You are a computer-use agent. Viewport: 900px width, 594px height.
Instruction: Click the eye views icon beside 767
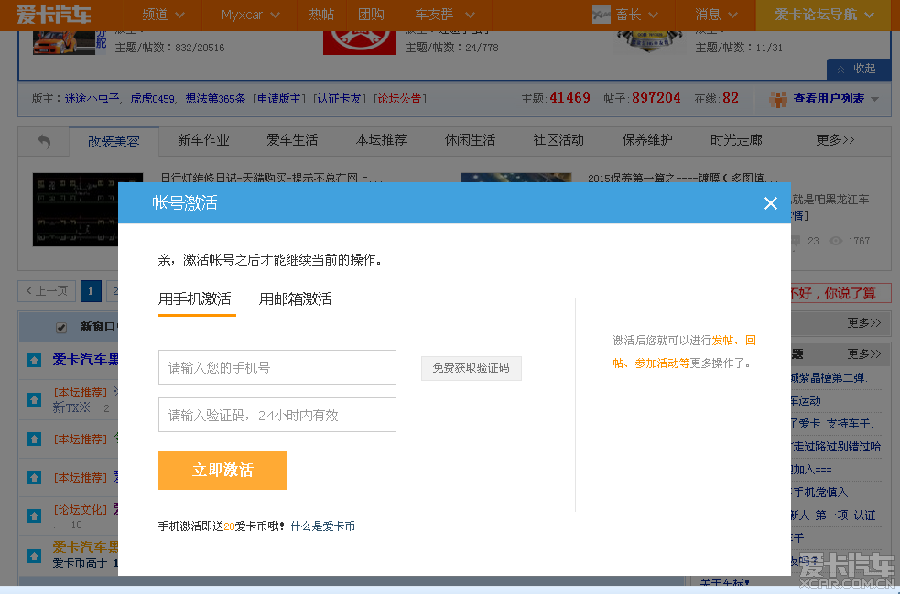(836, 240)
